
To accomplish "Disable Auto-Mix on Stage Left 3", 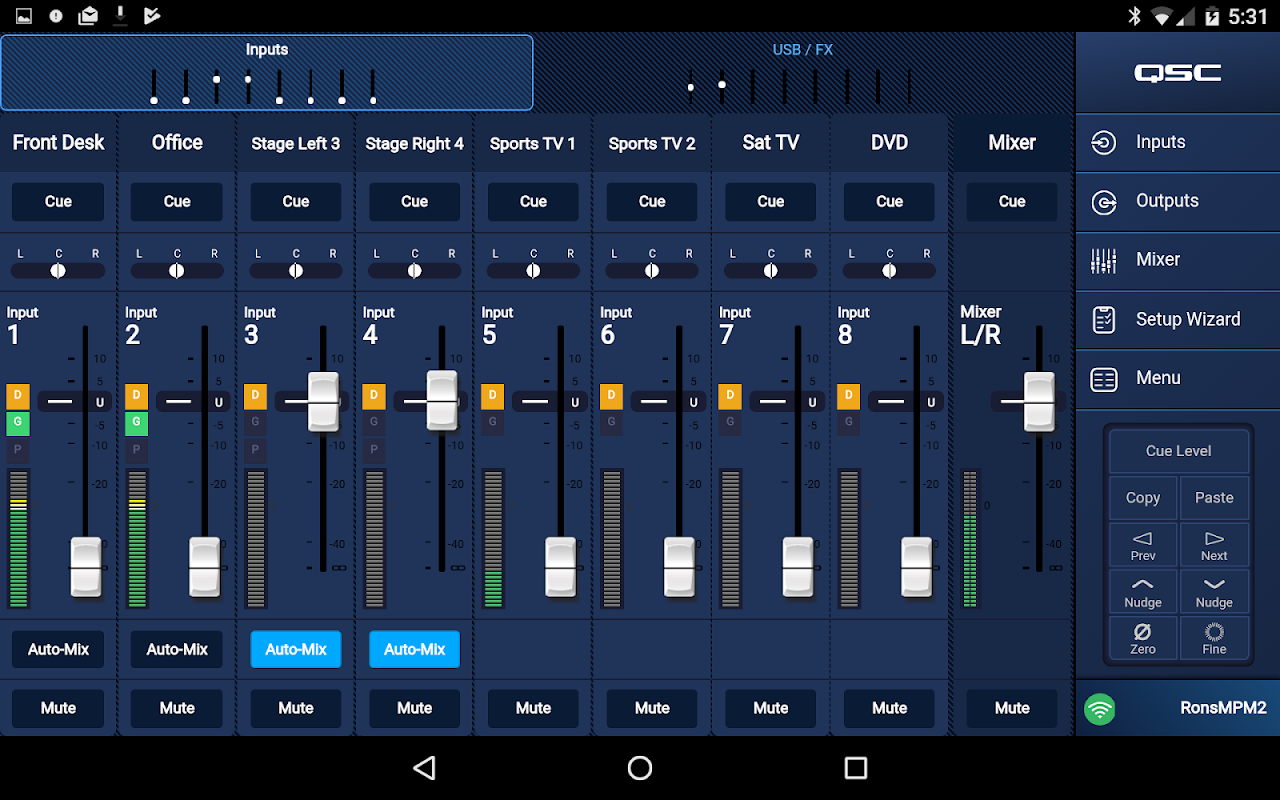I will [296, 649].
